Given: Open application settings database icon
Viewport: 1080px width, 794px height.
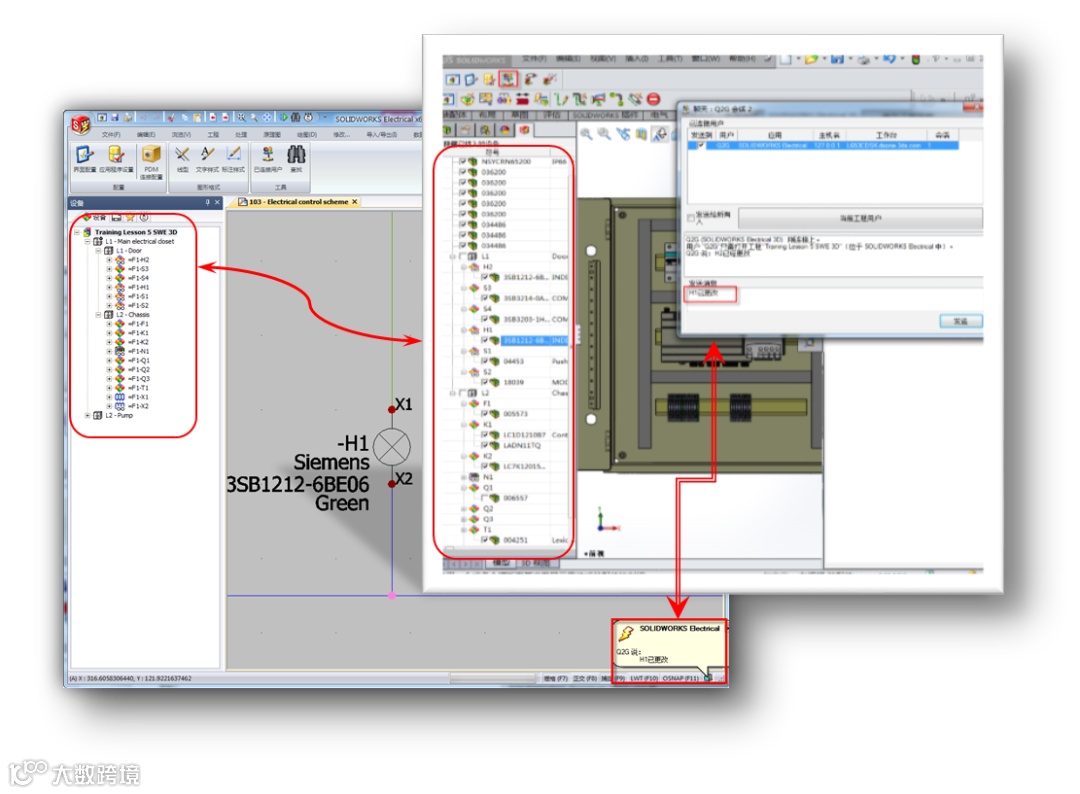Looking at the screenshot, I should [x=116, y=154].
